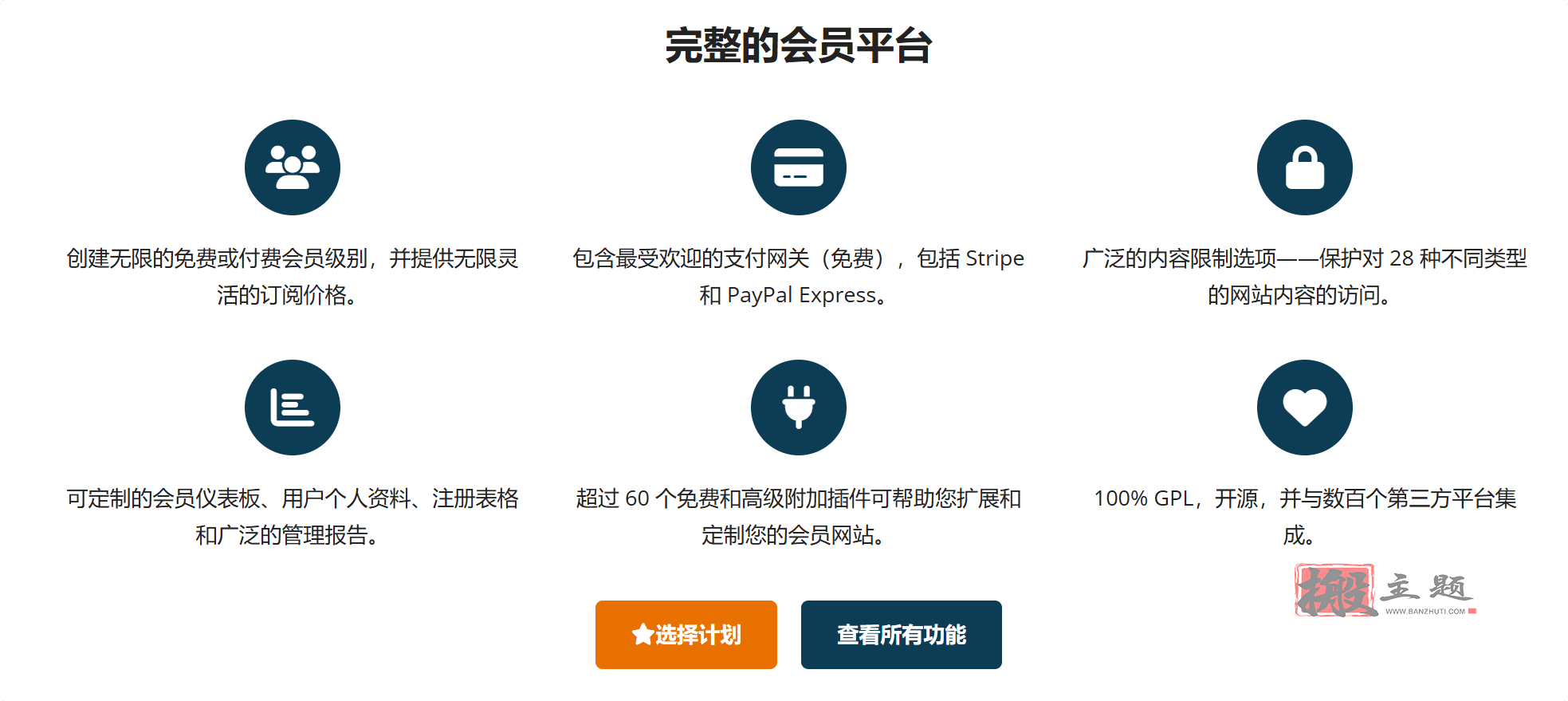
Task: Click text about 超过 60 个免费和高级附加插件
Action: point(799,517)
